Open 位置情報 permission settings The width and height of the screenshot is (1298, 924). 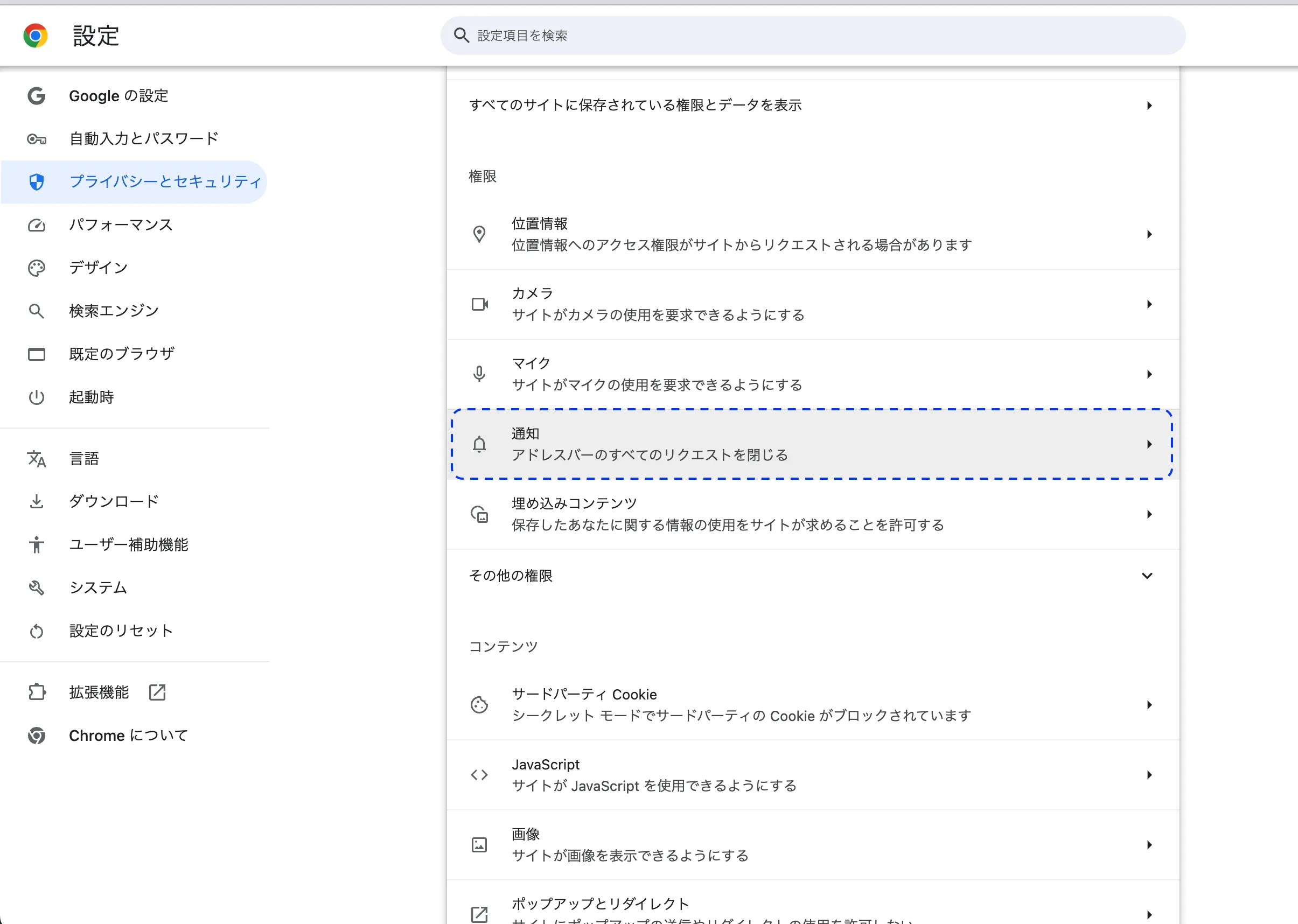coord(813,234)
